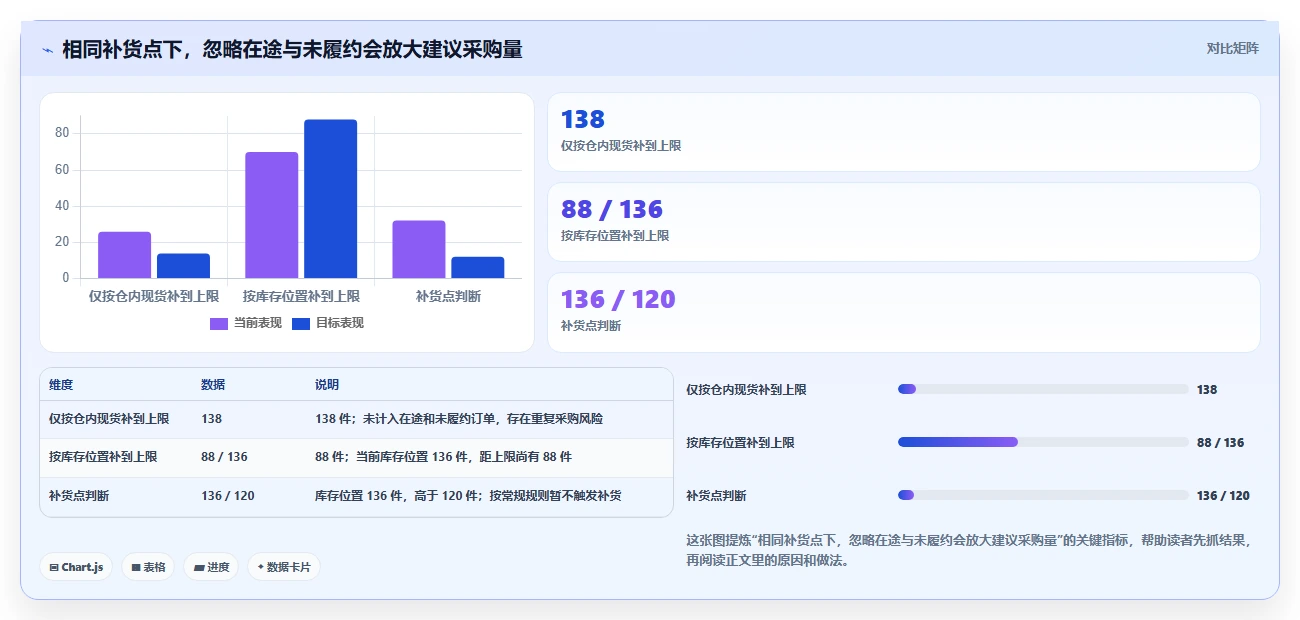The width and height of the screenshot is (1300, 620).
Task: Click the large 88 / 136 card figure
Action: pos(612,209)
